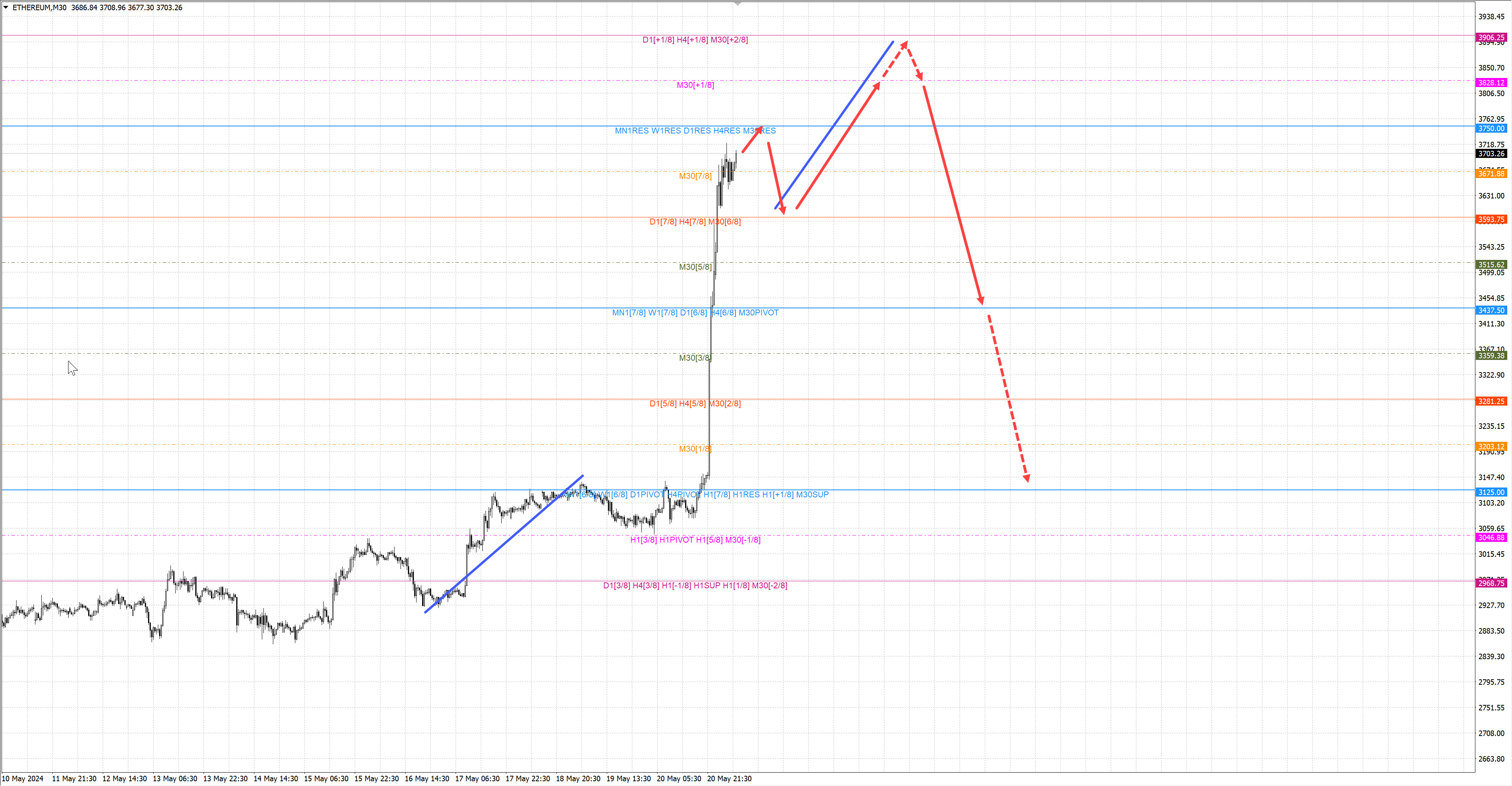Select the lower blue trend line
This screenshot has height=786, width=1512.
(504, 544)
